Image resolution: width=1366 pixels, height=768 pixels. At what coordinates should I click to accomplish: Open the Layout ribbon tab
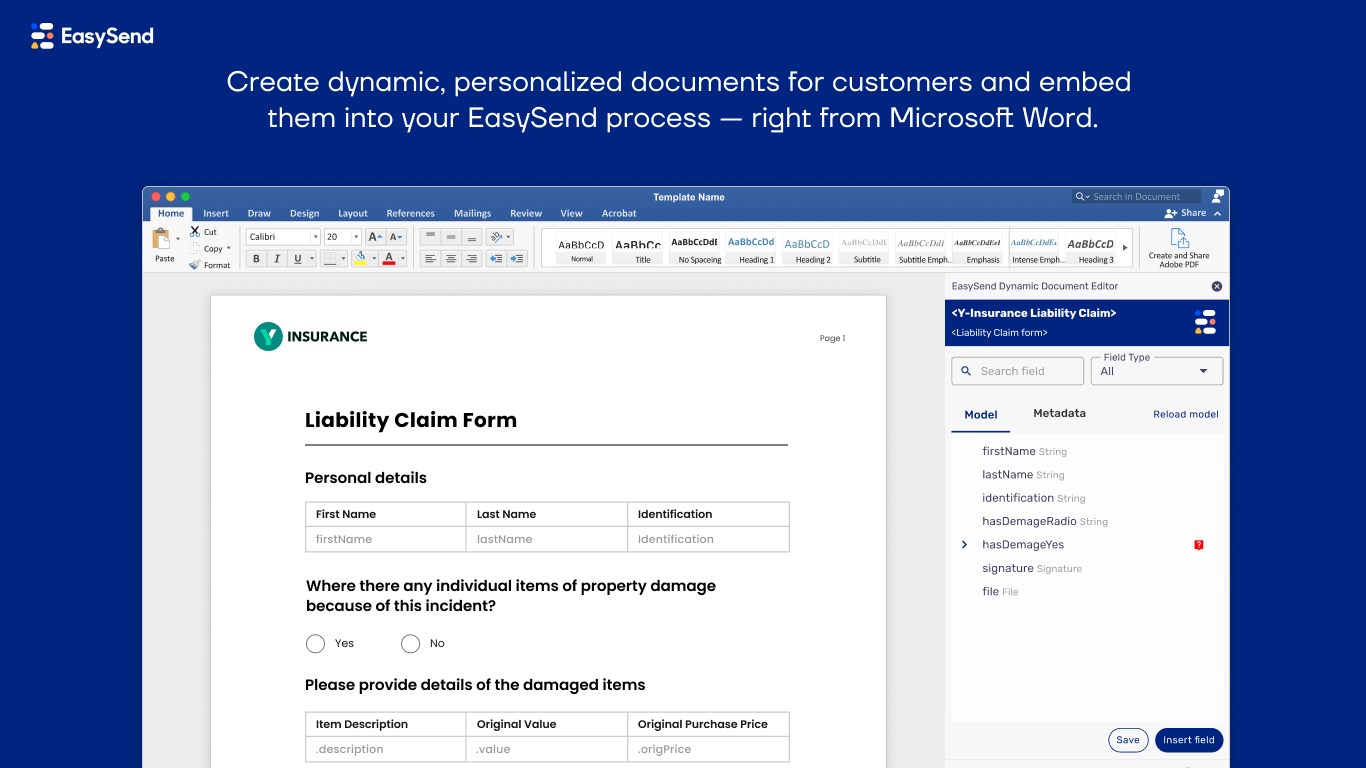click(353, 213)
